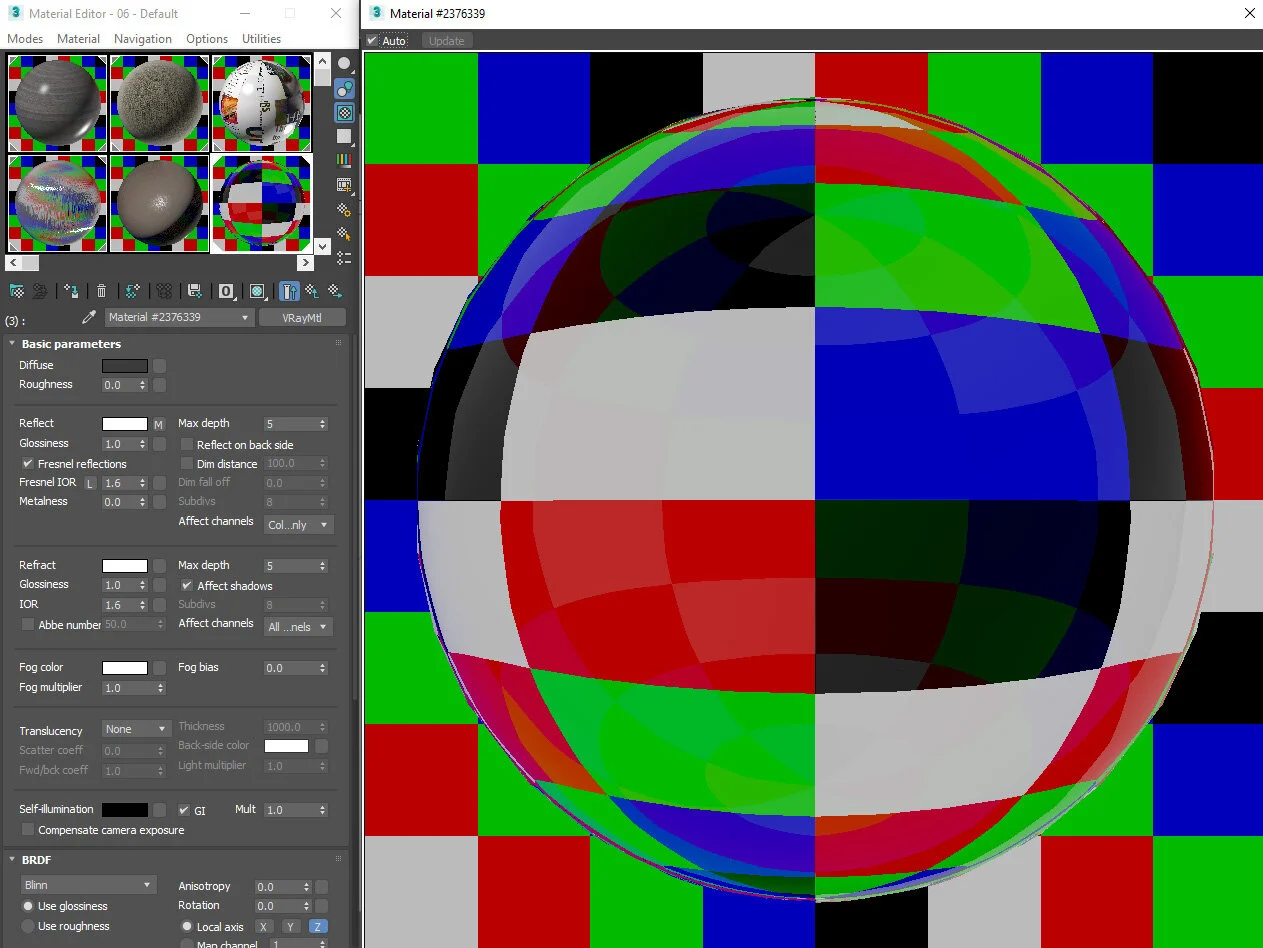Click the Update button in preview window
The image size is (1263, 948).
447,41
